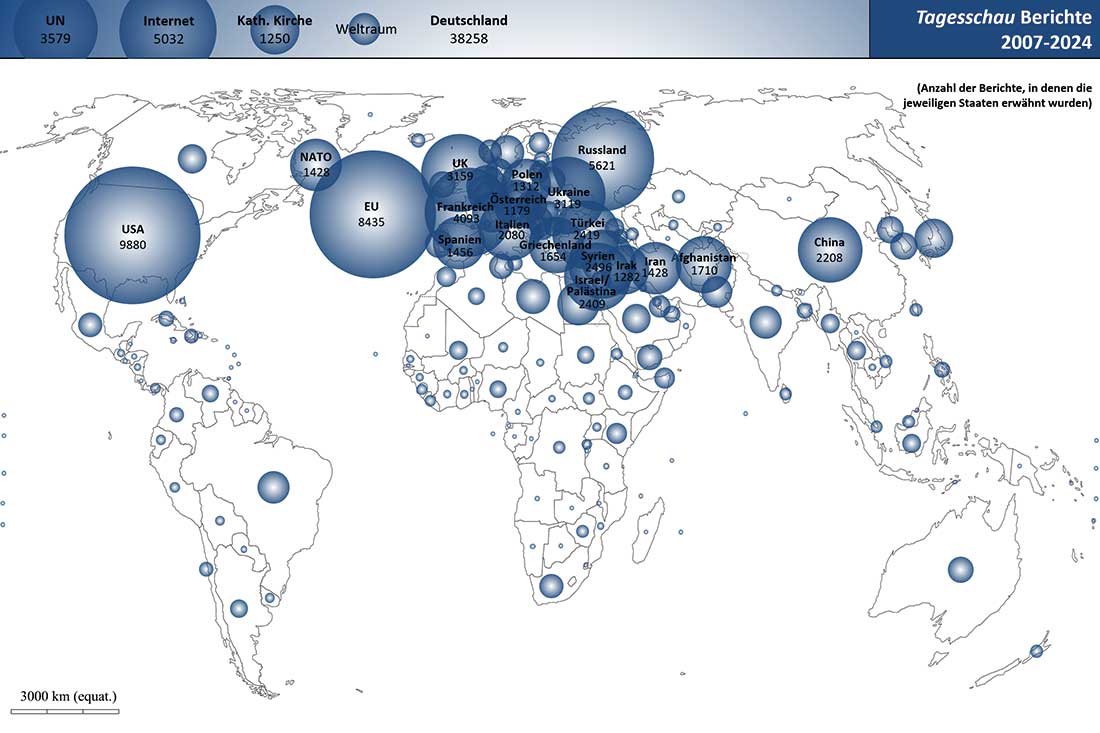The width and height of the screenshot is (1100, 733).
Task: Click the Russland bubble labeled 5621
Action: tap(602, 157)
